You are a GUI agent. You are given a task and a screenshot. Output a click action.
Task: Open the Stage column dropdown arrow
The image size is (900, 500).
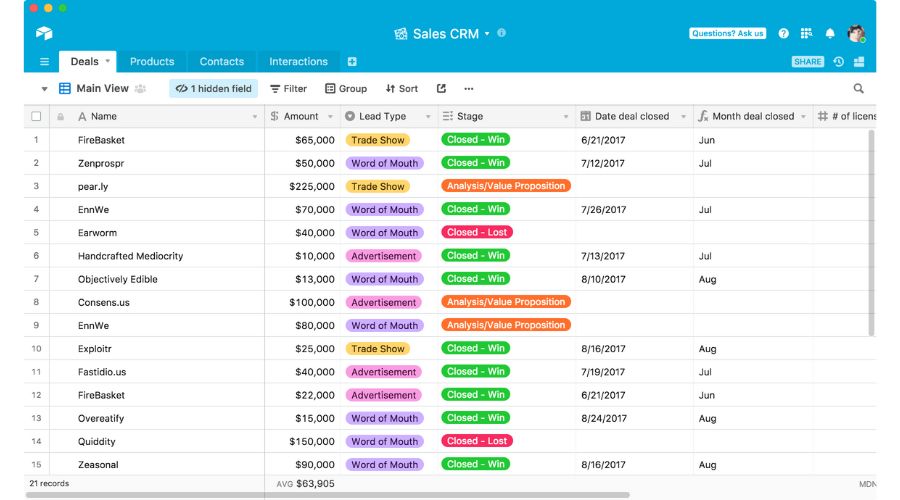coord(566,117)
